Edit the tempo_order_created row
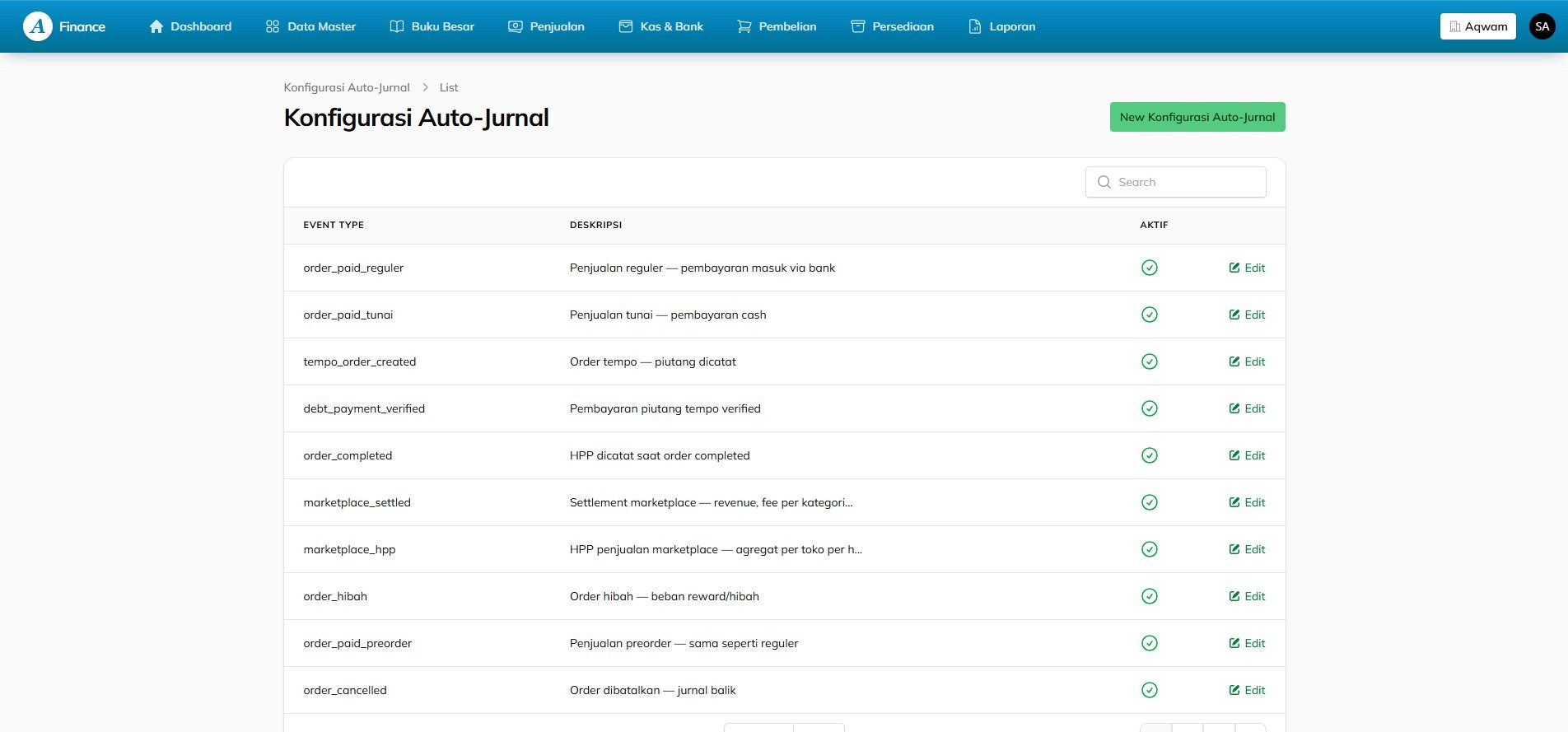 click(1247, 361)
